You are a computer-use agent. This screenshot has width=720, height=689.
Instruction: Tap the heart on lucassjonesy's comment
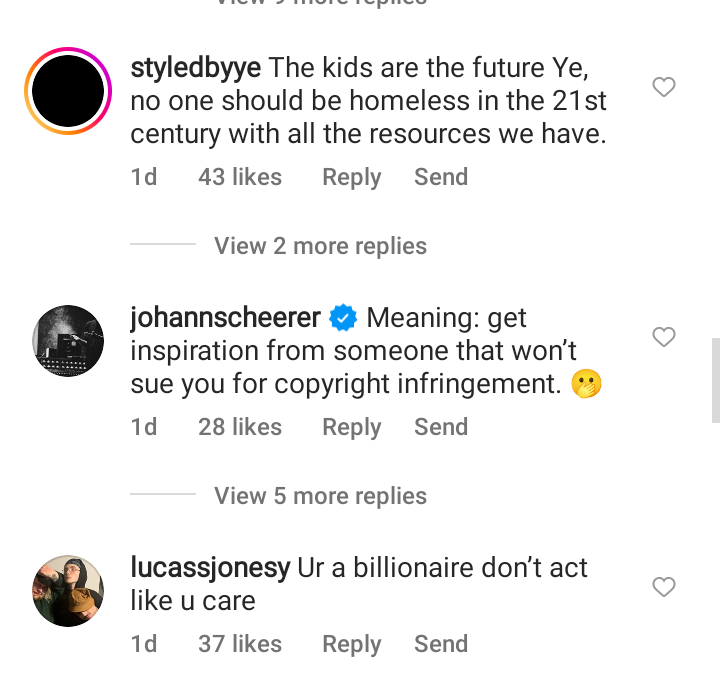pyautogui.click(x=664, y=588)
